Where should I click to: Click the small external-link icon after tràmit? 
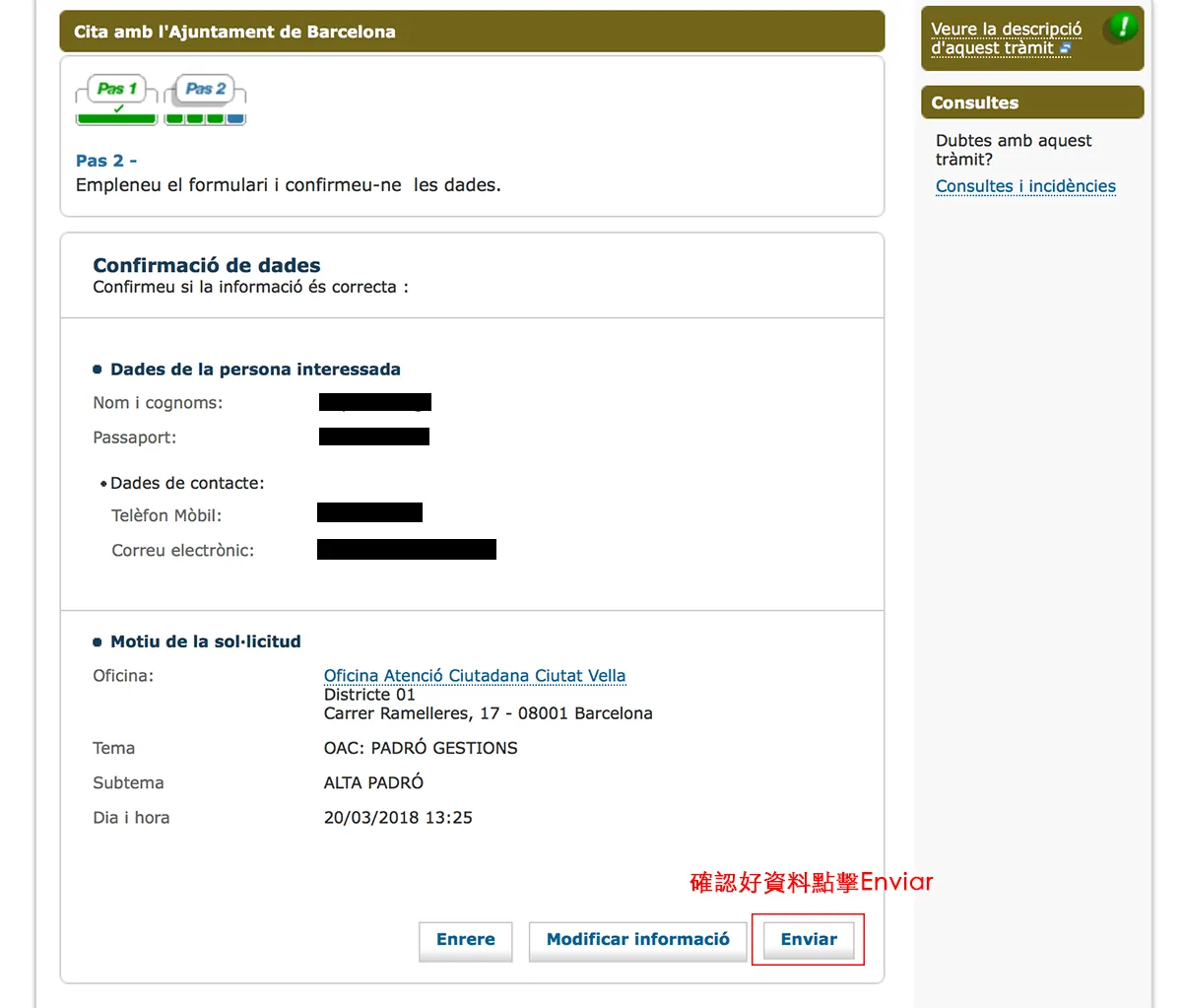(x=1065, y=48)
